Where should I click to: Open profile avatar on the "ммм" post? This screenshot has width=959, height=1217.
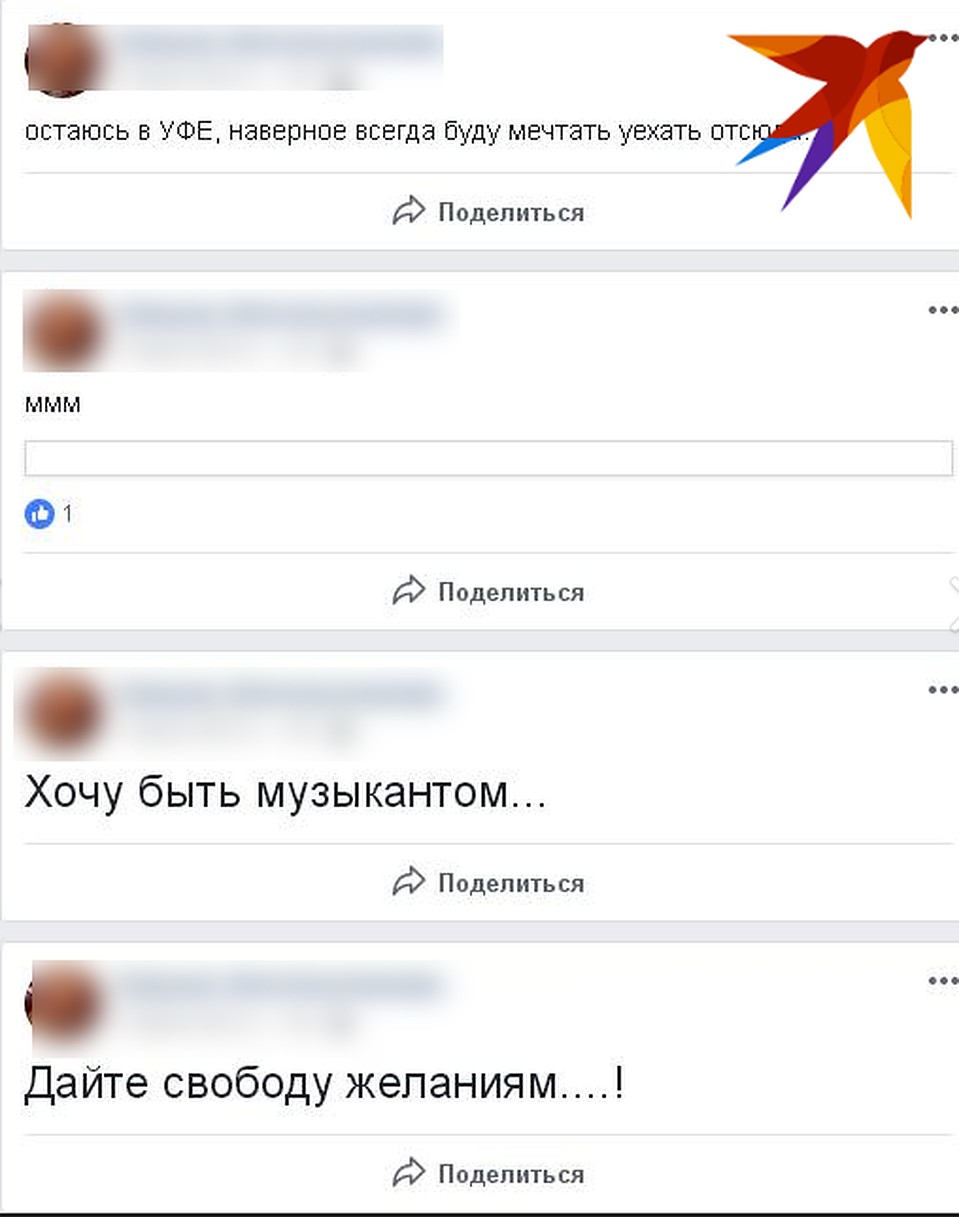tap(64, 332)
